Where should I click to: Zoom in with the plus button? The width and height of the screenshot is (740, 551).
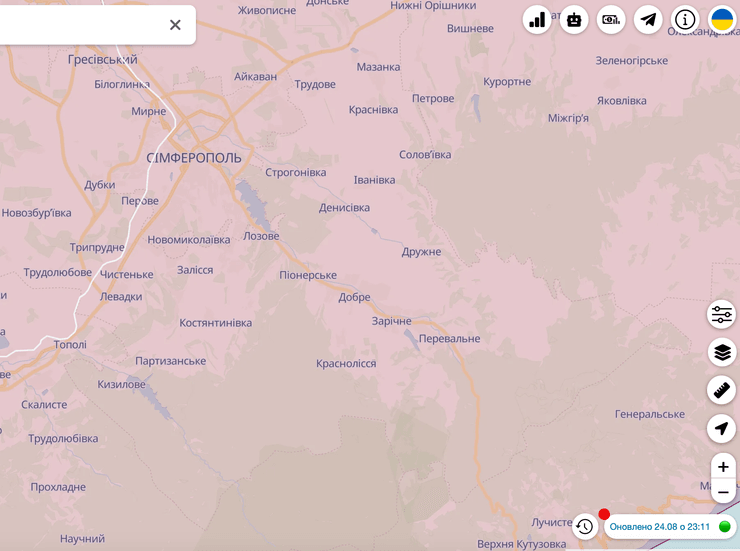tap(723, 466)
